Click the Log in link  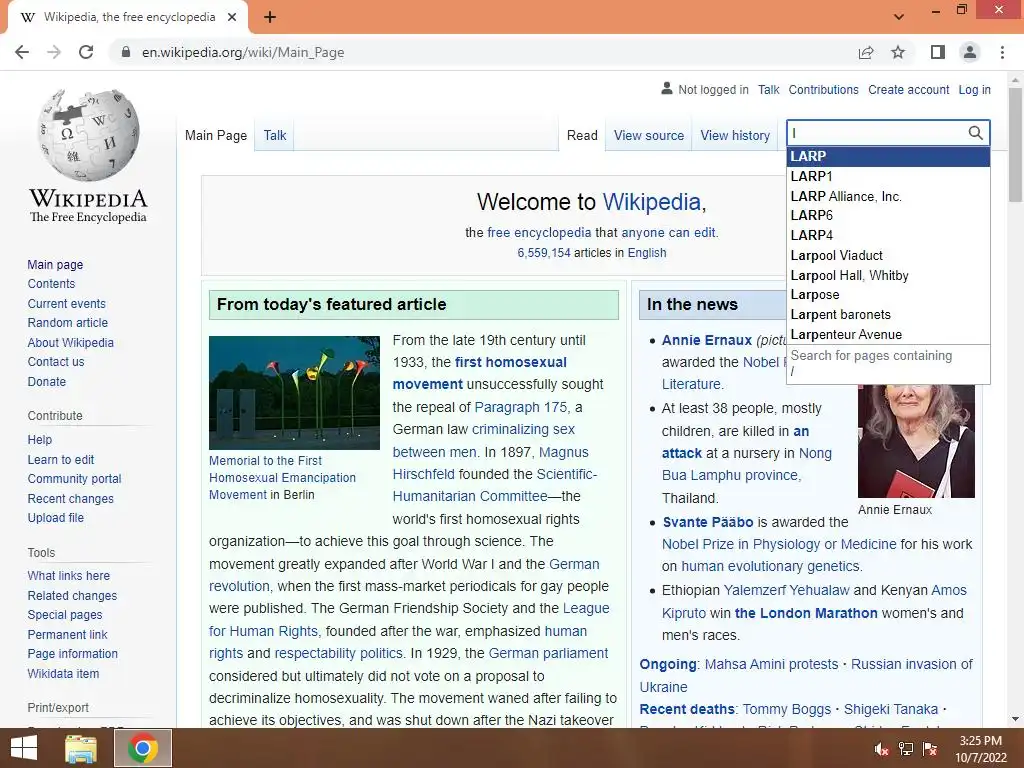(974, 89)
